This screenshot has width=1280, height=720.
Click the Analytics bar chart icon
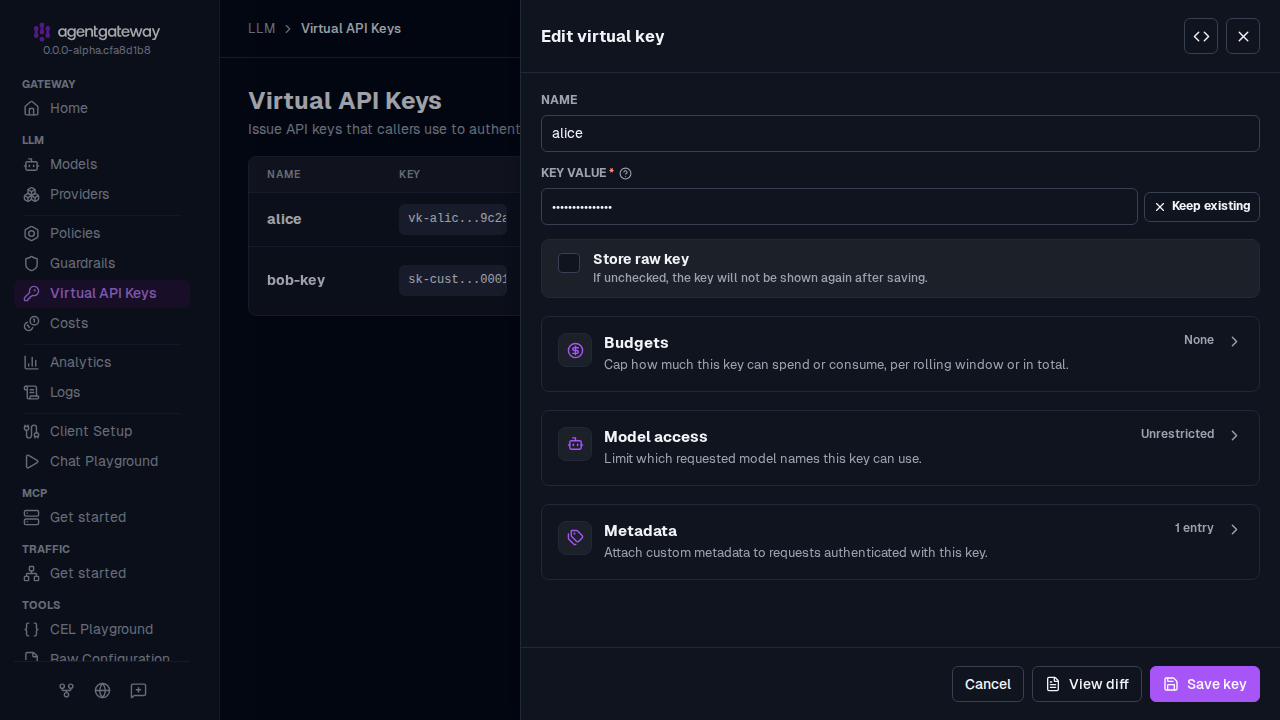[x=32, y=362]
